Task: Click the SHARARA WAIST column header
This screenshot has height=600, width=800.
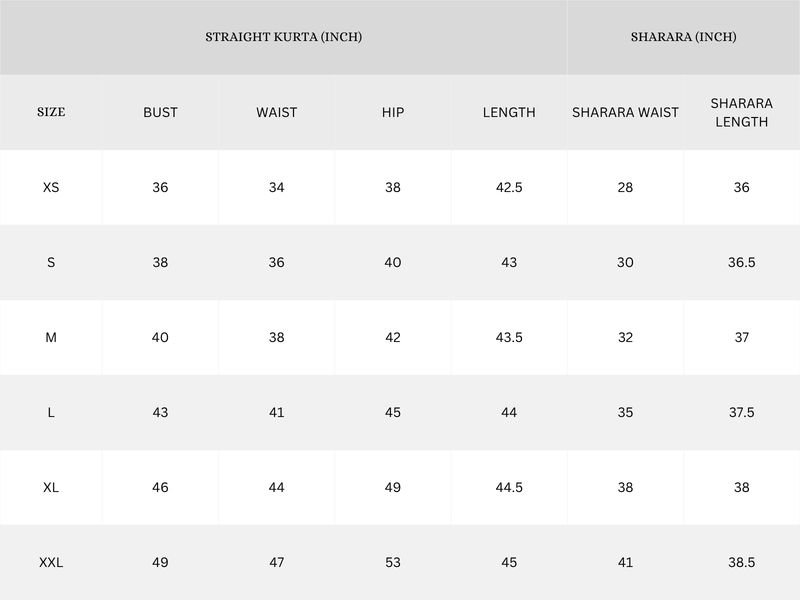Action: tap(625, 112)
